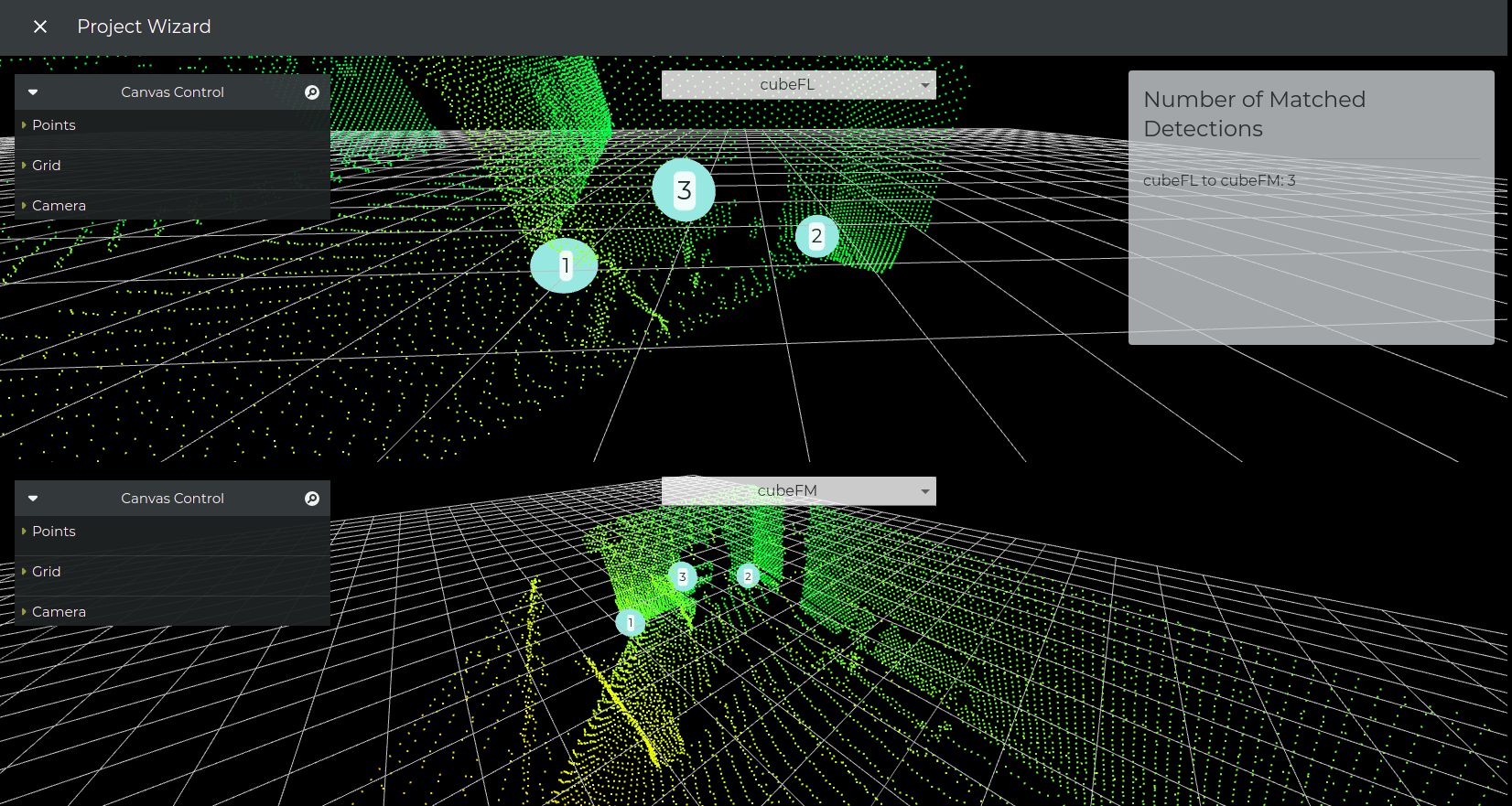
Task: Click the top Canvas Control title text
Action: 172,92
